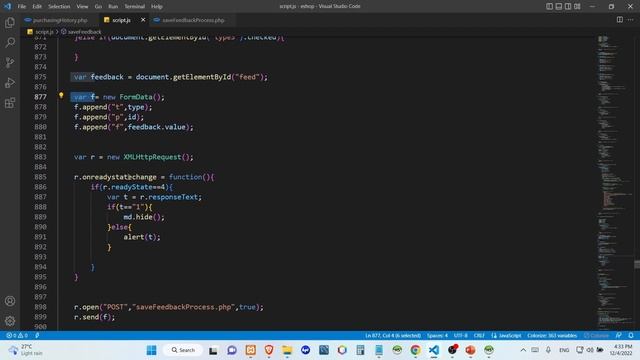Open the Selection menu
The image size is (640, 360).
coord(59,7)
